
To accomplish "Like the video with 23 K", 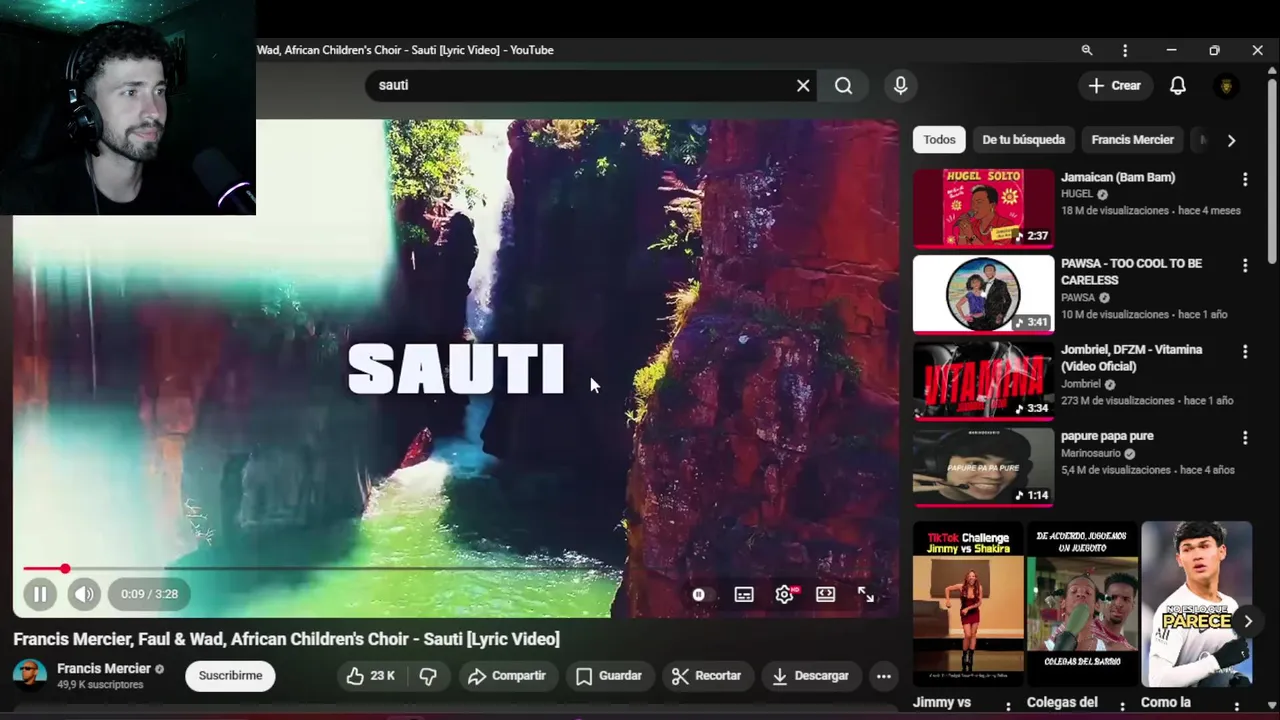I will tap(370, 676).
